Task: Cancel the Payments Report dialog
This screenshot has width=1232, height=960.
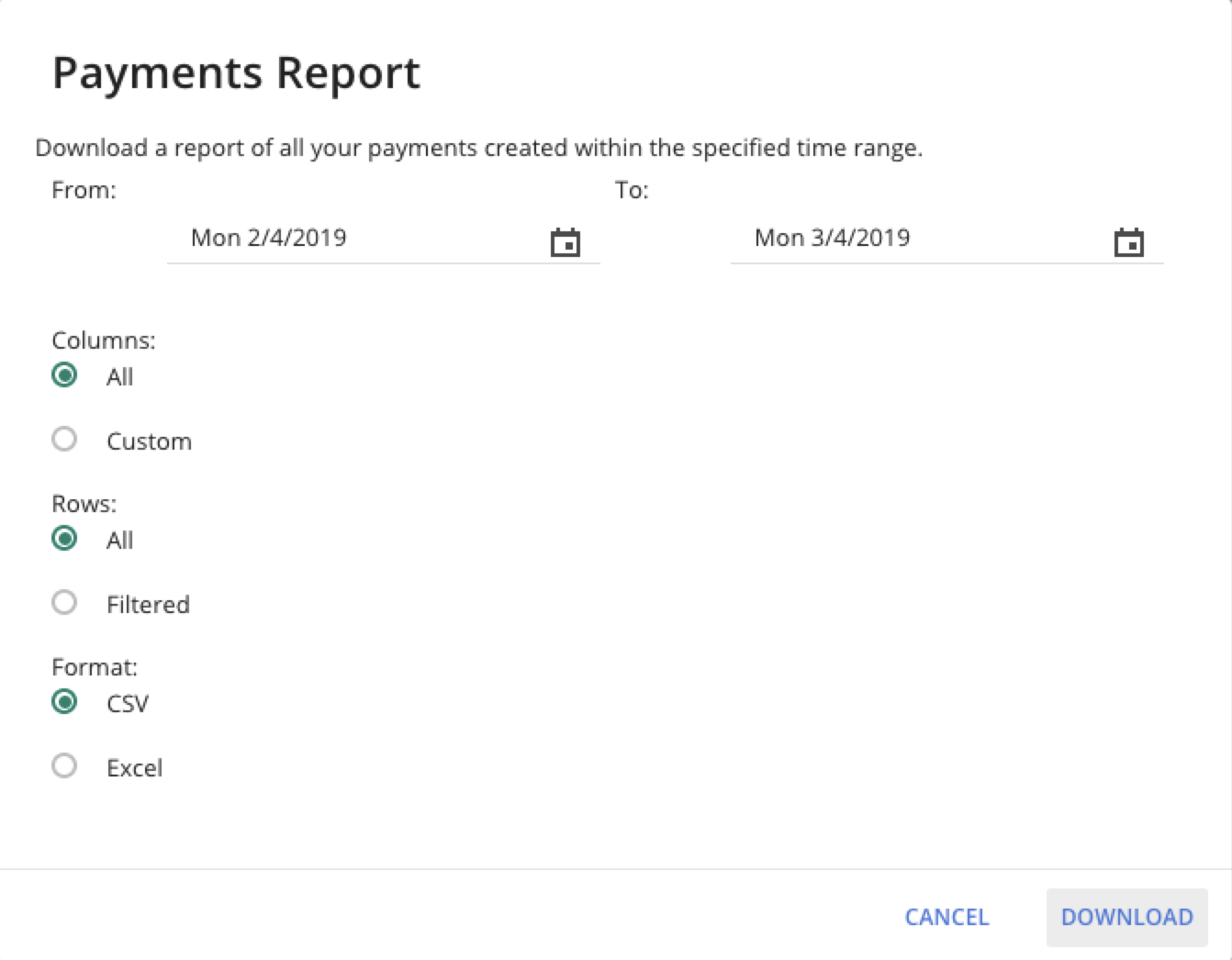Action: pos(946,917)
